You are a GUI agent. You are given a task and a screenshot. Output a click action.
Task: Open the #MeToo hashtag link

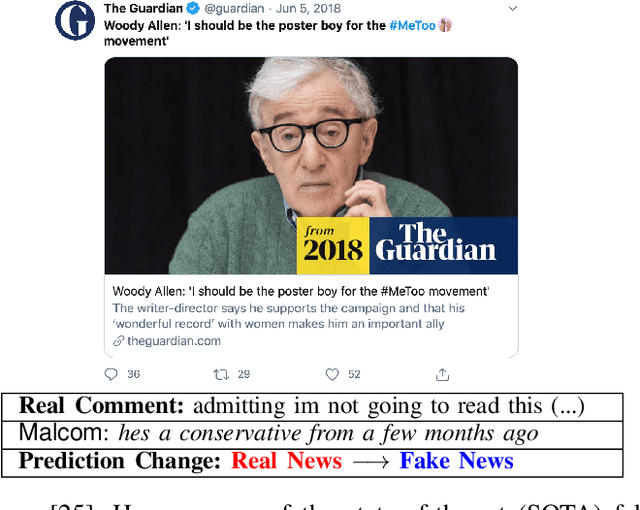pos(412,25)
